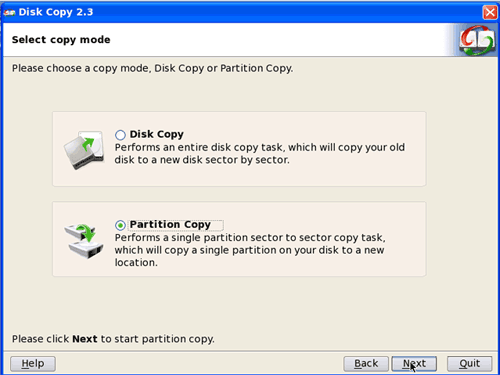This screenshot has width=500, height=375.
Task: Go Back to the previous step
Action: 366,363
